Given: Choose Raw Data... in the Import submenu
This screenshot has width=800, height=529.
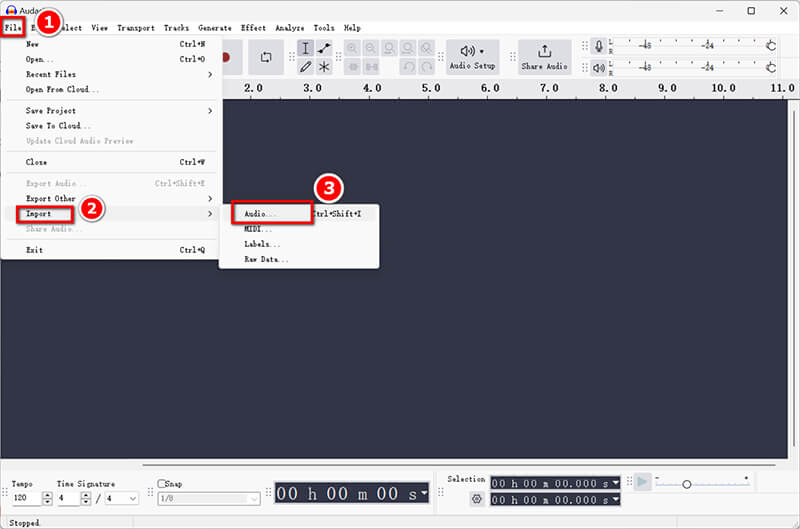Looking at the screenshot, I should (299, 259).
